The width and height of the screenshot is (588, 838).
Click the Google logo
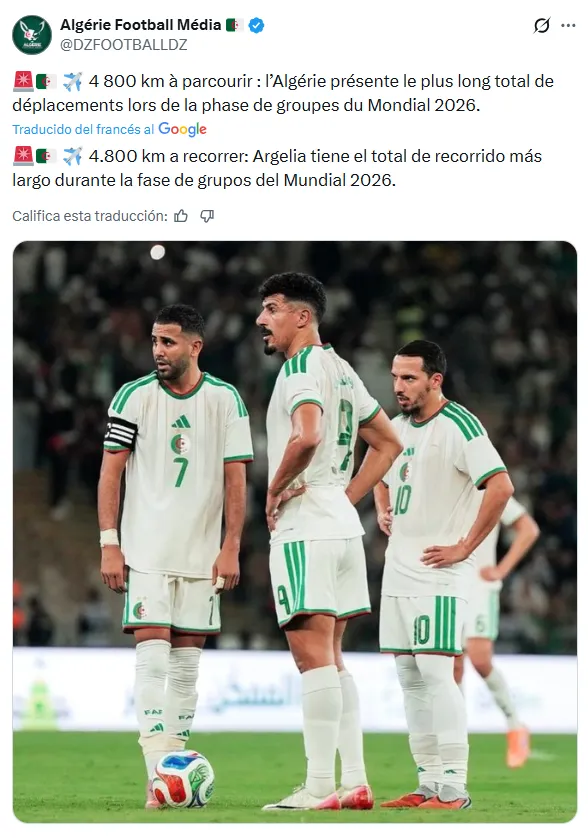tap(182, 129)
